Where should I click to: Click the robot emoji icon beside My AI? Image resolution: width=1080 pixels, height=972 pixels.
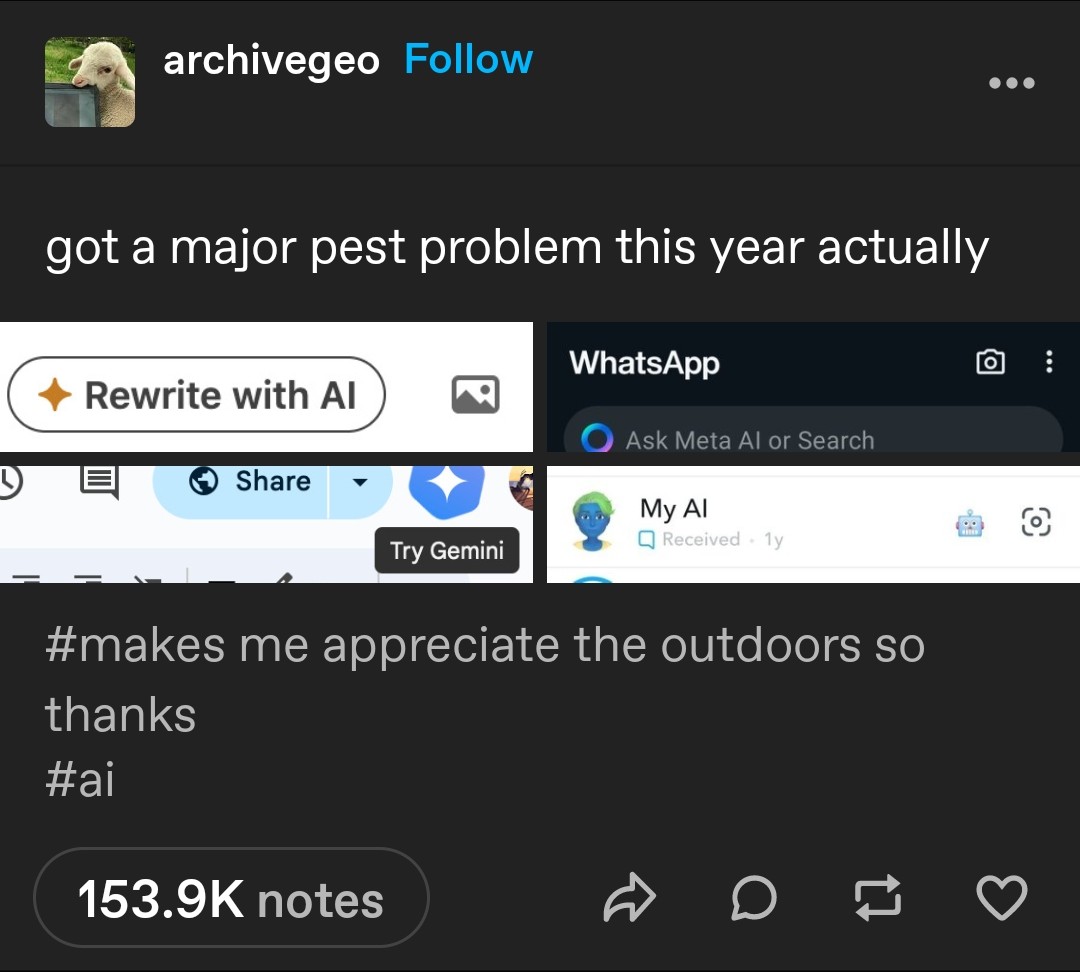click(x=969, y=525)
